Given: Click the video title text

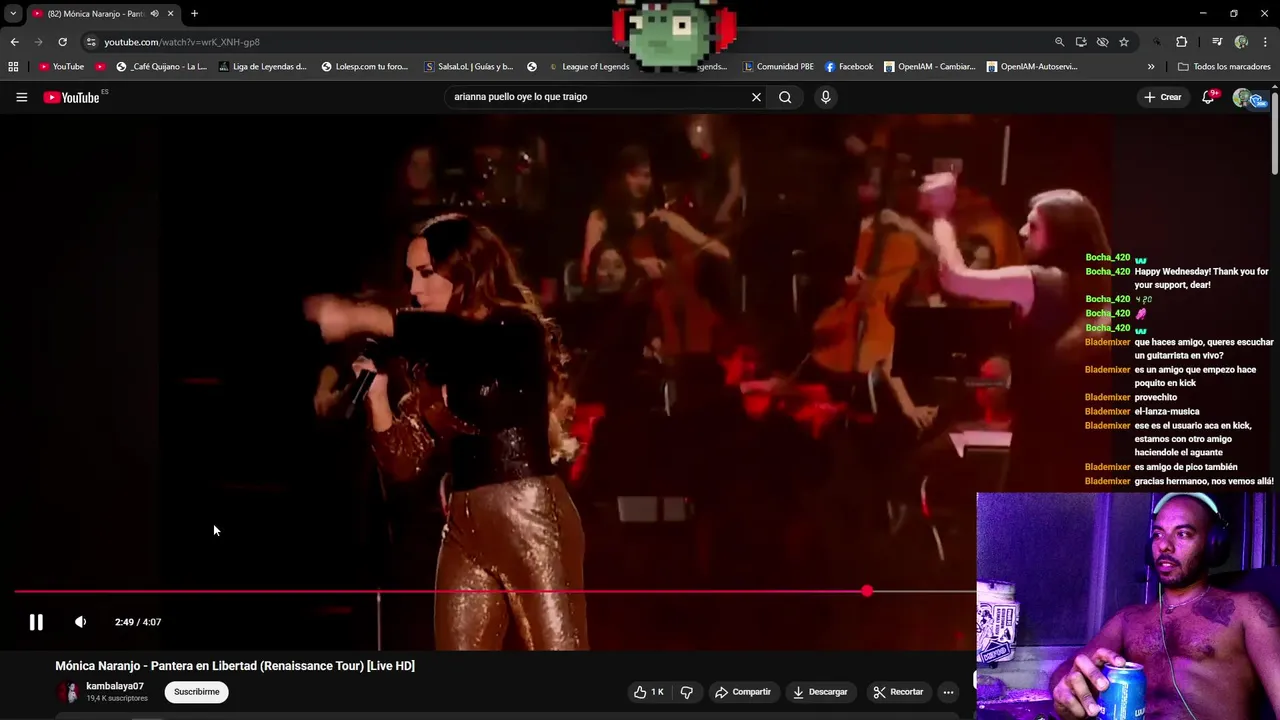Looking at the screenshot, I should [235, 666].
